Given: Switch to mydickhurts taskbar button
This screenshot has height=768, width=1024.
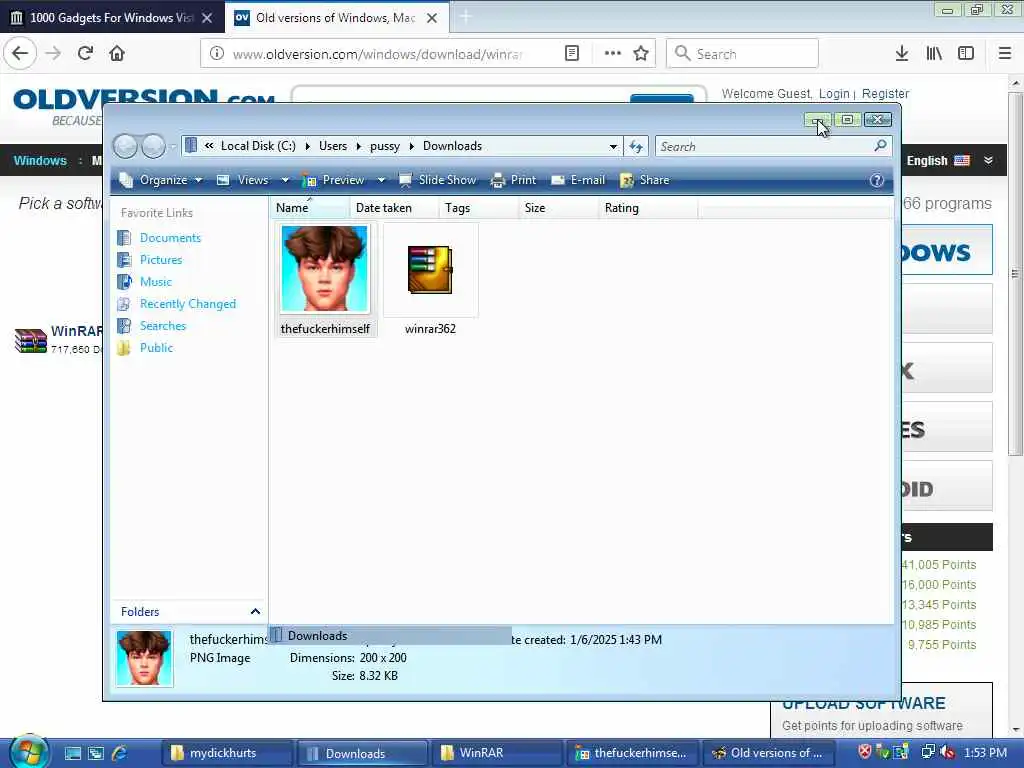Looking at the screenshot, I should (x=227, y=753).
